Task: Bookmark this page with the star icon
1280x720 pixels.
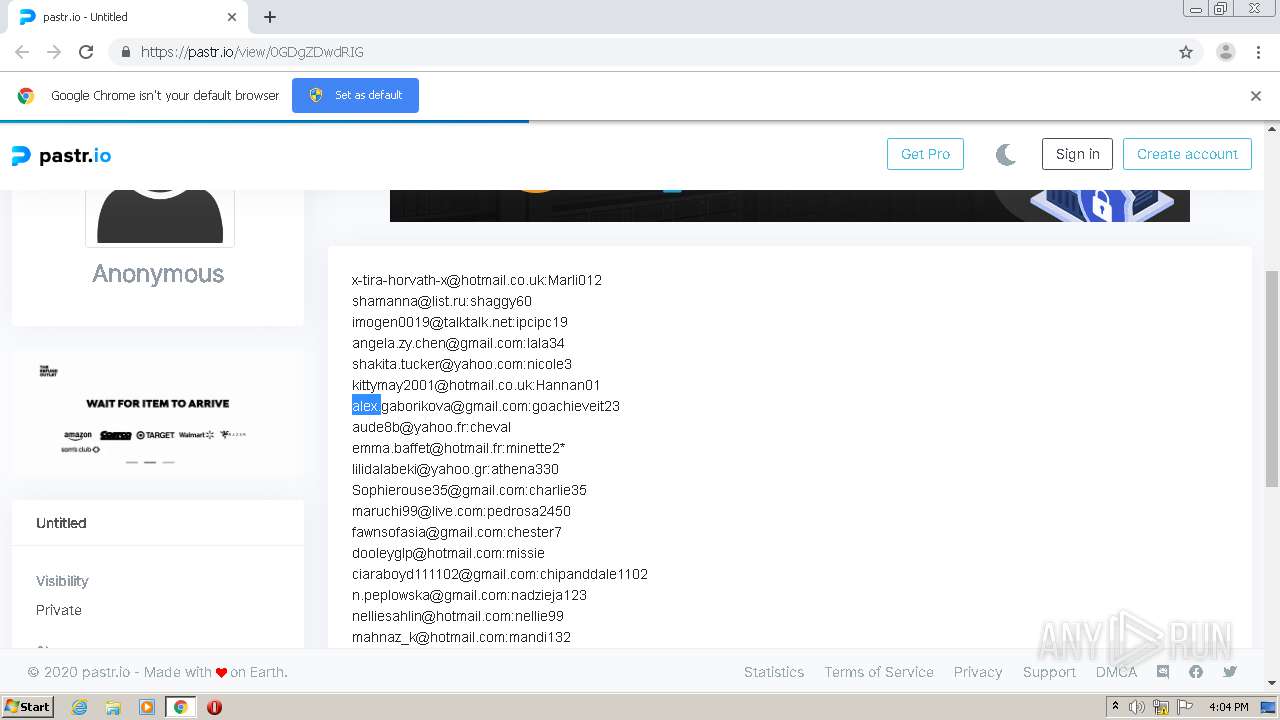Action: click(x=1186, y=52)
